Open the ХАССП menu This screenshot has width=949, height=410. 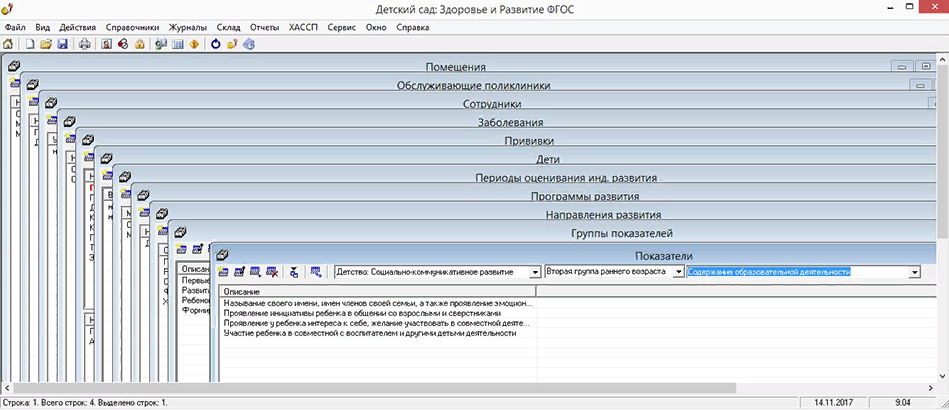tap(302, 27)
